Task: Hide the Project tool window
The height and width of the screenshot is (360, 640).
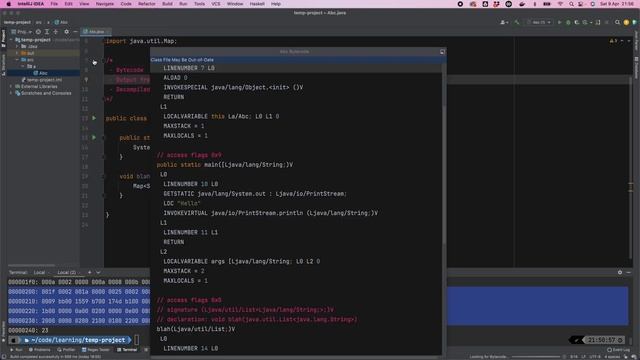Action: point(75,31)
